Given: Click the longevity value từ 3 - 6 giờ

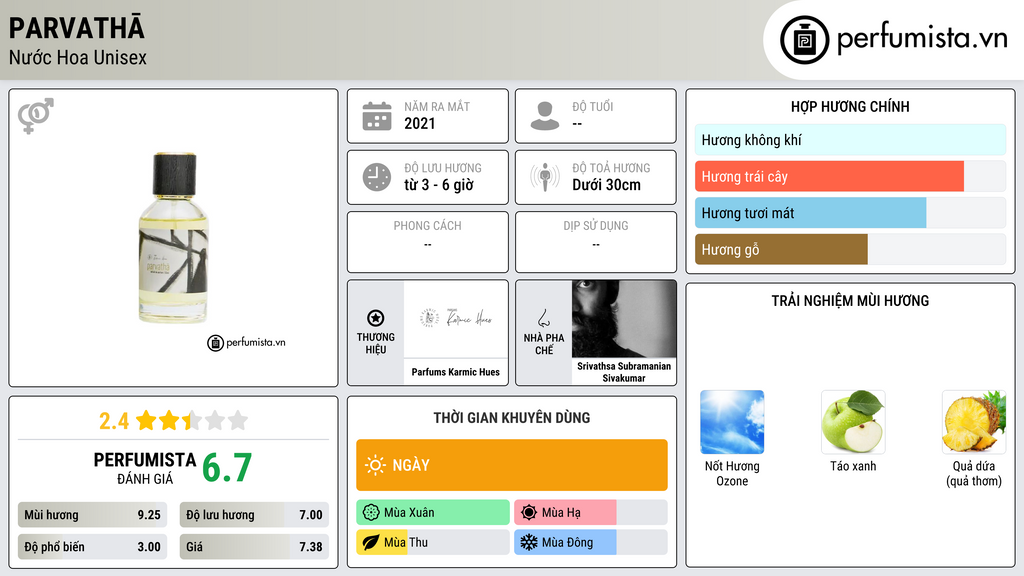Looking at the screenshot, I should [x=438, y=185].
